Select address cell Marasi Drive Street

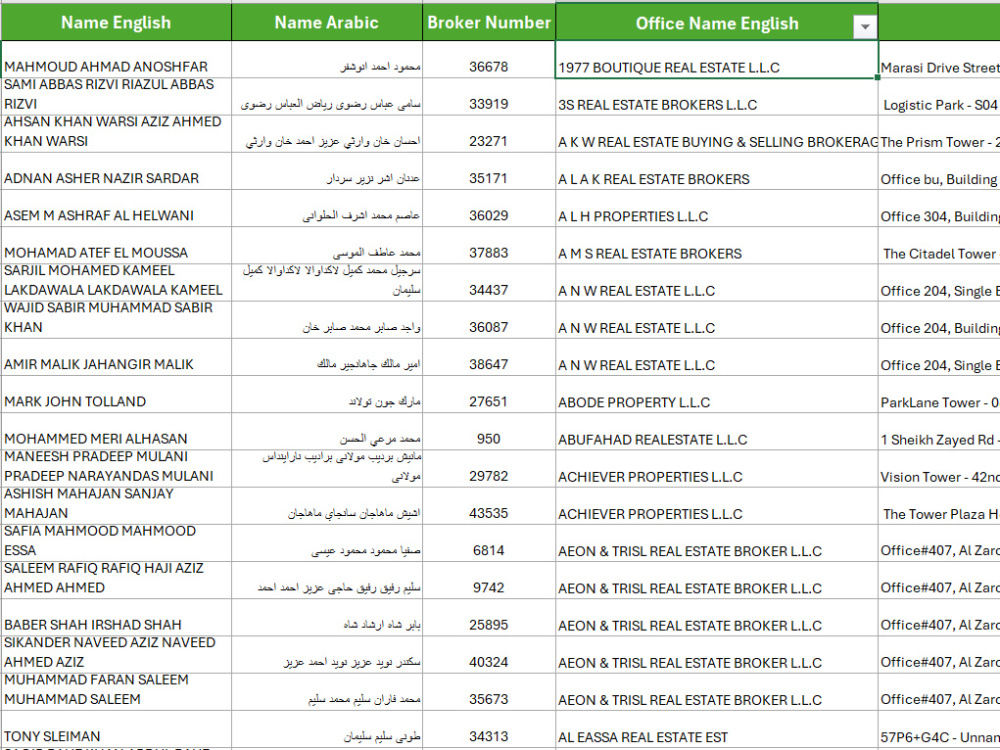939,60
